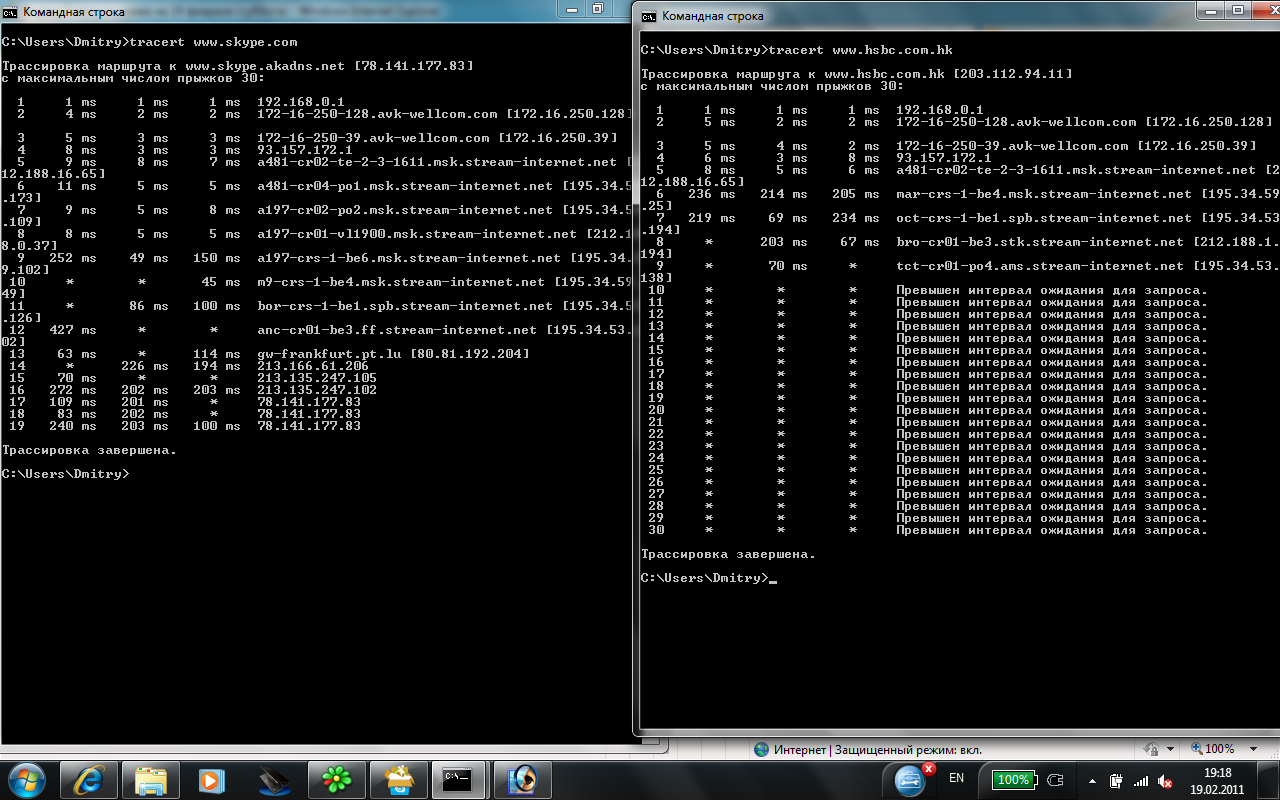
Task: Maximize the left Command Prompt window
Action: (x=598, y=8)
